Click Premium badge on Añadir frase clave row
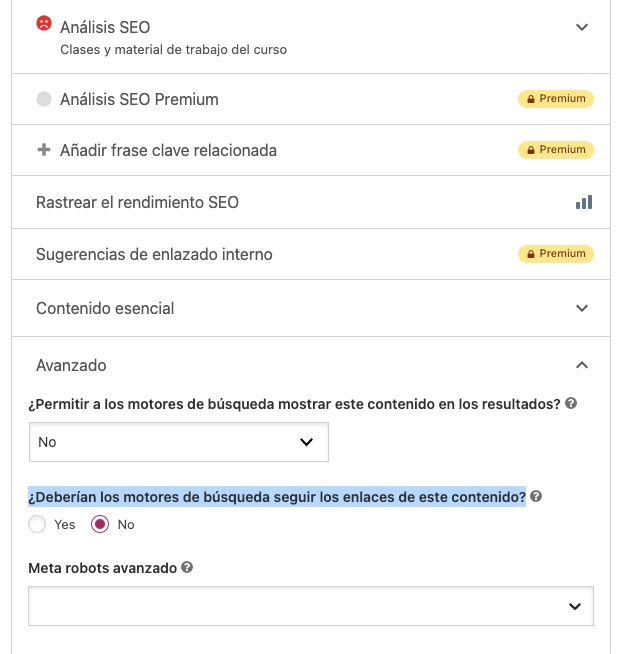619x654 pixels. tap(556, 150)
